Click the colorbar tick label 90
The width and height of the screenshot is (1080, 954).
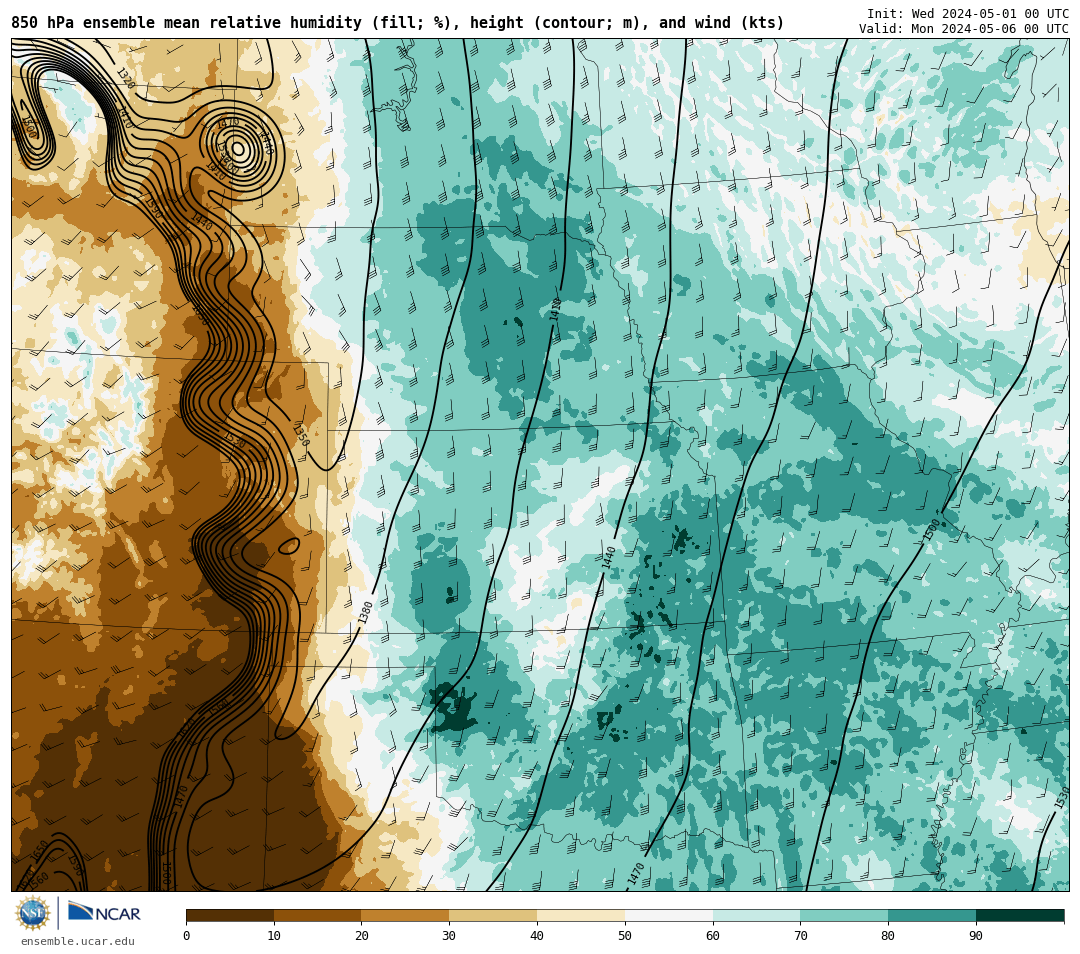(x=976, y=935)
